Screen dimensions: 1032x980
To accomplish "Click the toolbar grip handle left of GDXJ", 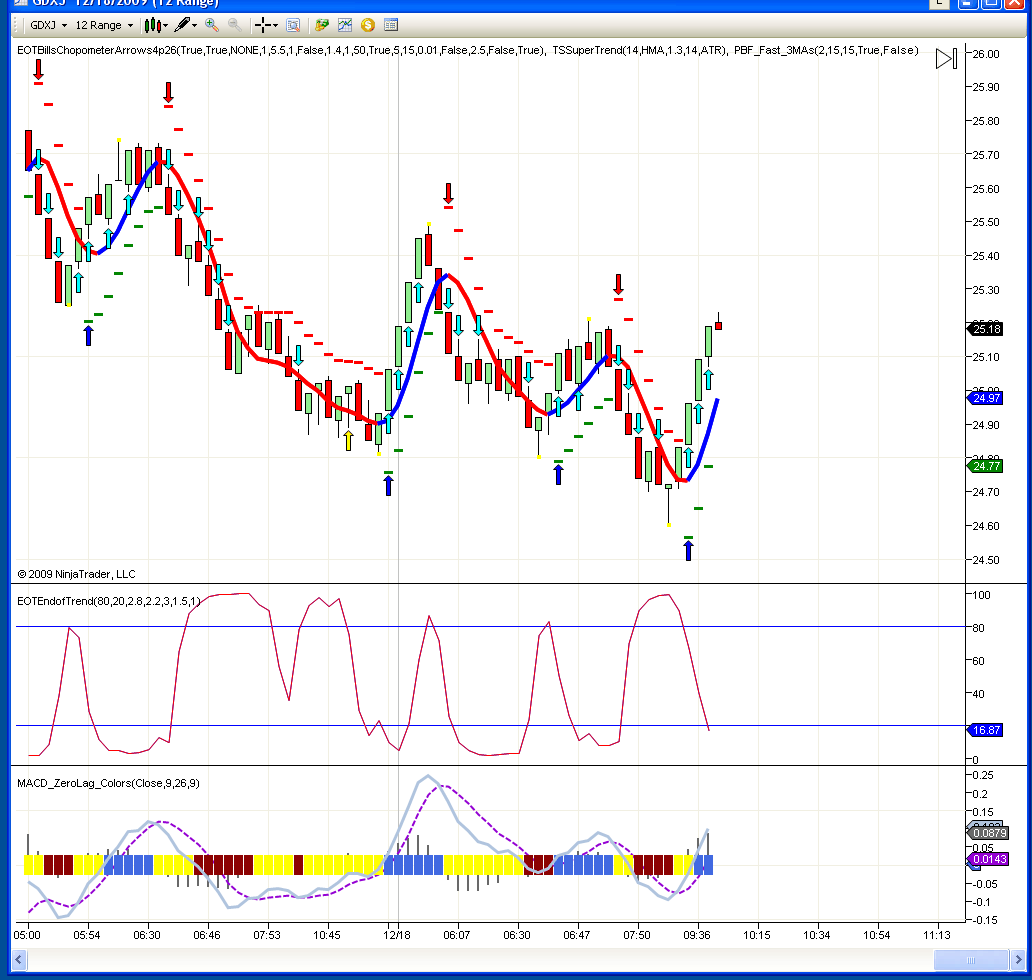I will click(16, 26).
